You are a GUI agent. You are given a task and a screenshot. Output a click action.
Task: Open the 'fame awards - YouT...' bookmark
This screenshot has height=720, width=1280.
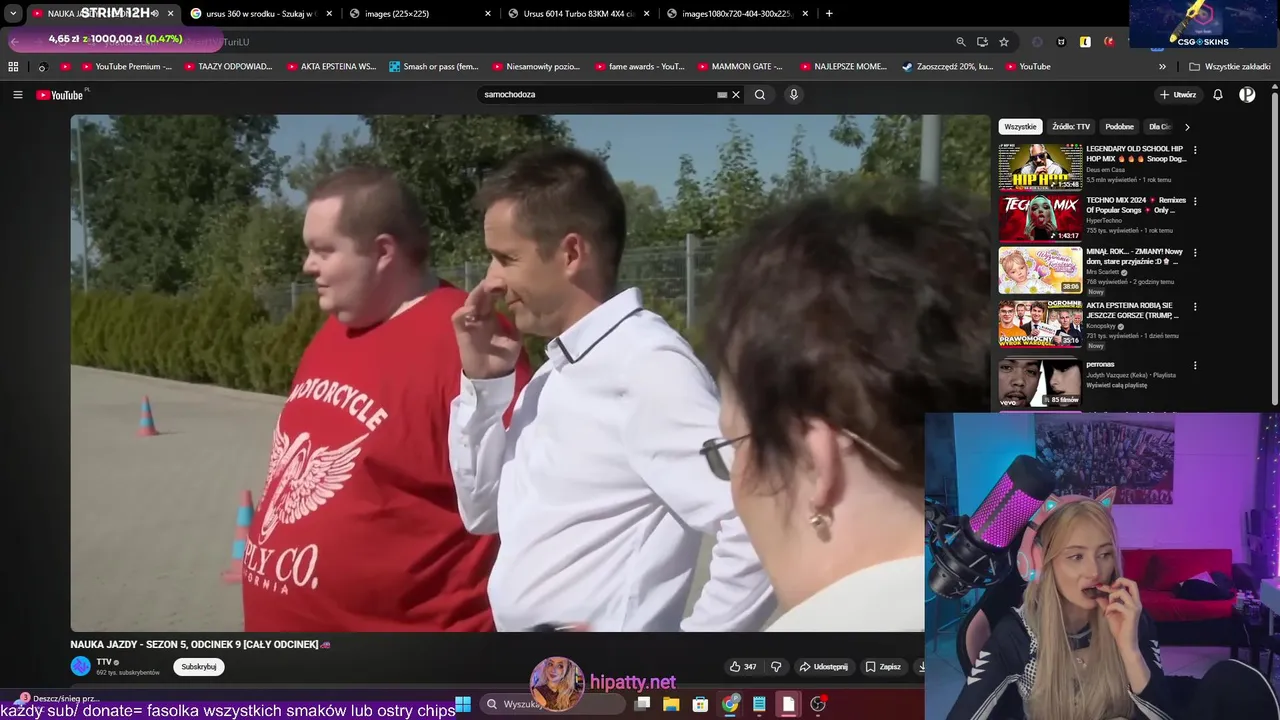(639, 67)
